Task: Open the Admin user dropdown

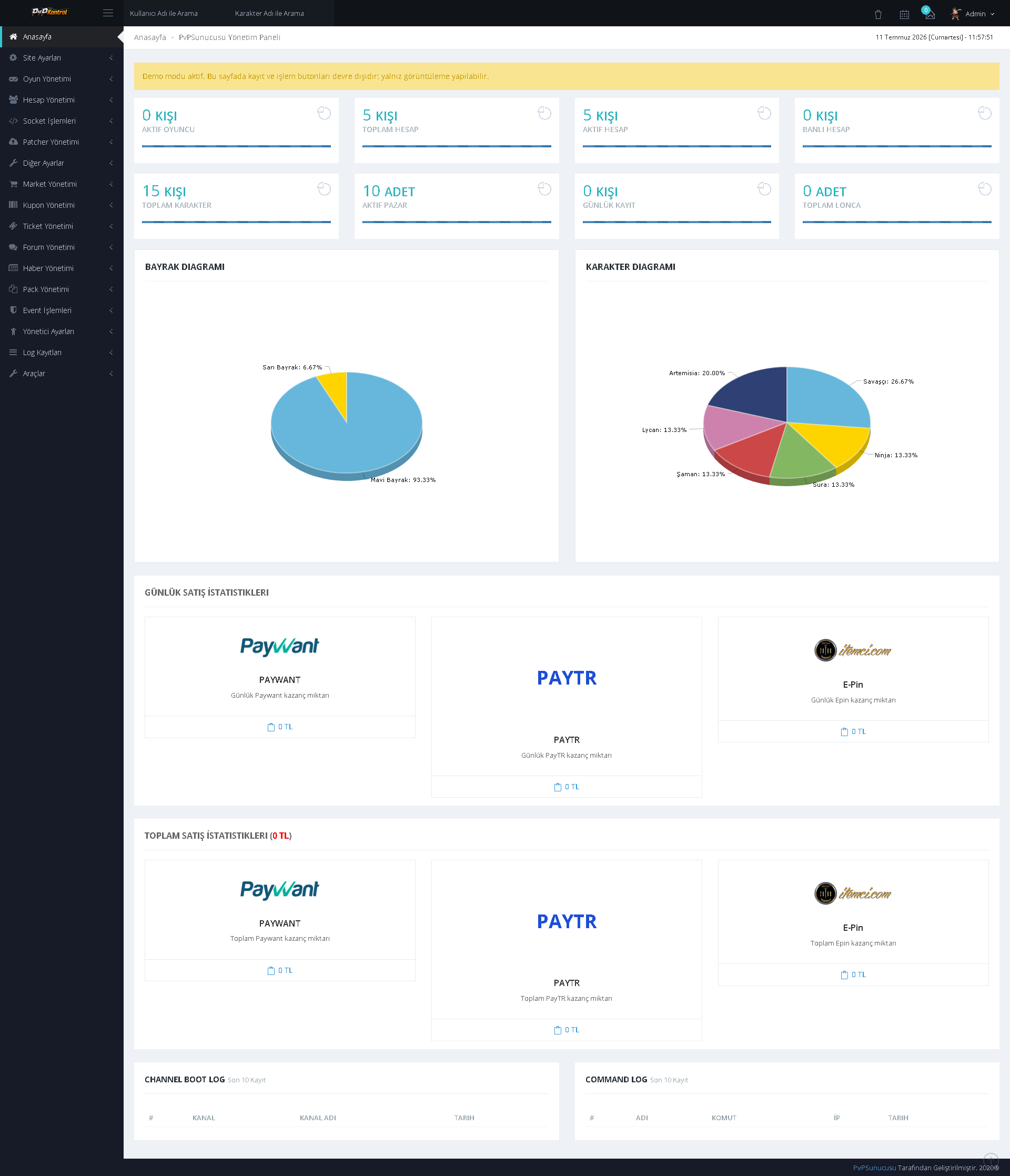Action: click(973, 14)
